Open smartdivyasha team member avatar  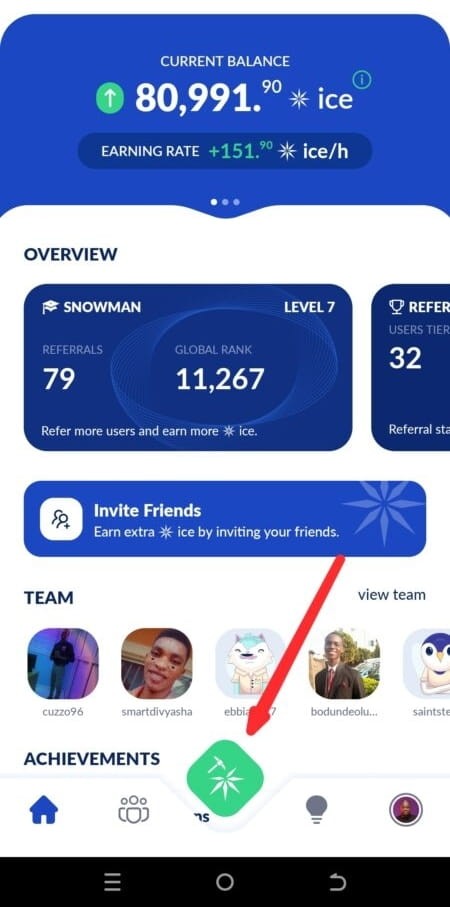click(x=157, y=663)
